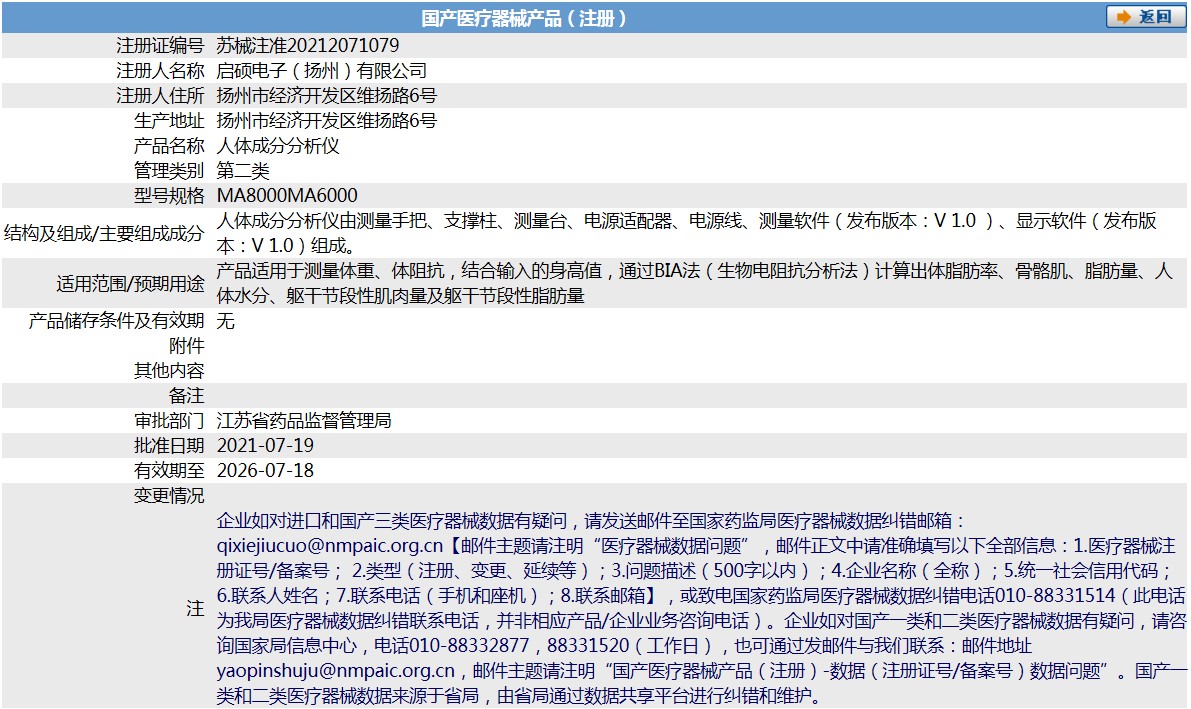Screen dimensions: 1191x709
Task: Click the 审批部门 label
Action: 169,421
